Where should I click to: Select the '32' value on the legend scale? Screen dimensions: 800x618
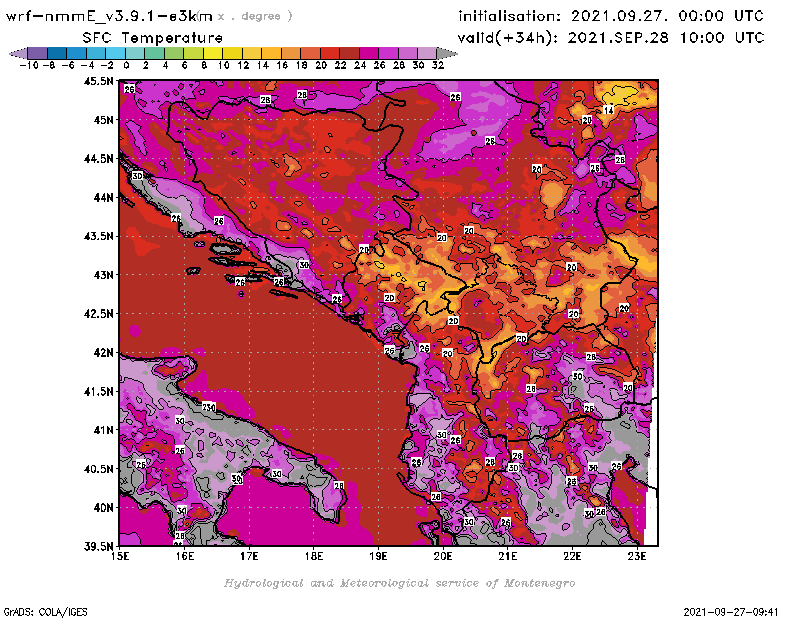438,65
